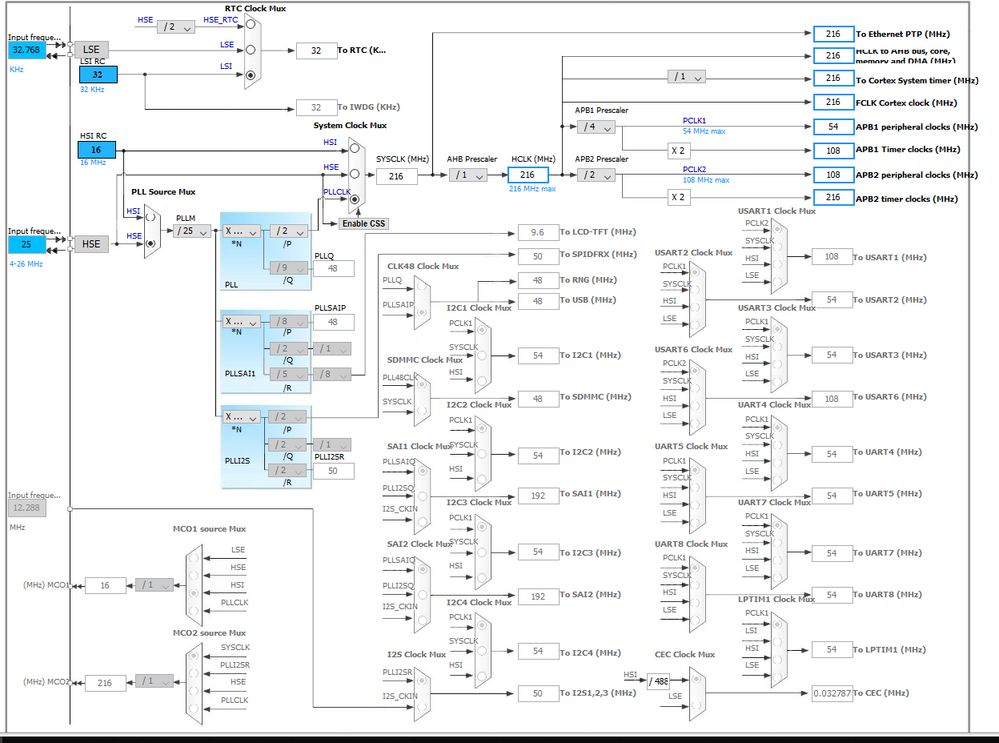Open the AHB Prescaler /1 dropdown
The image size is (999, 743).
pos(468,175)
